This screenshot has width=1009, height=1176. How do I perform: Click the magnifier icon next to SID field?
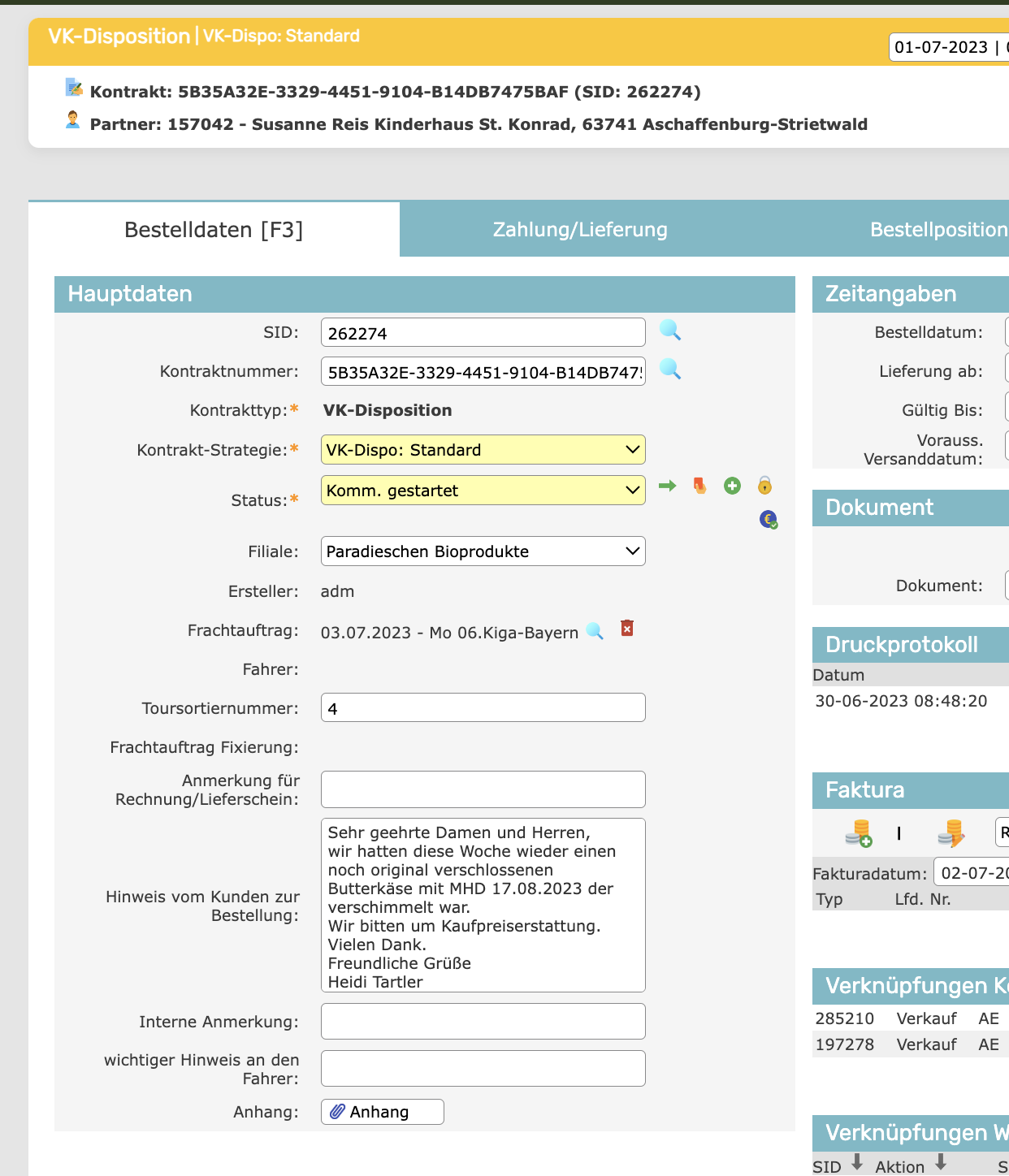click(x=669, y=330)
